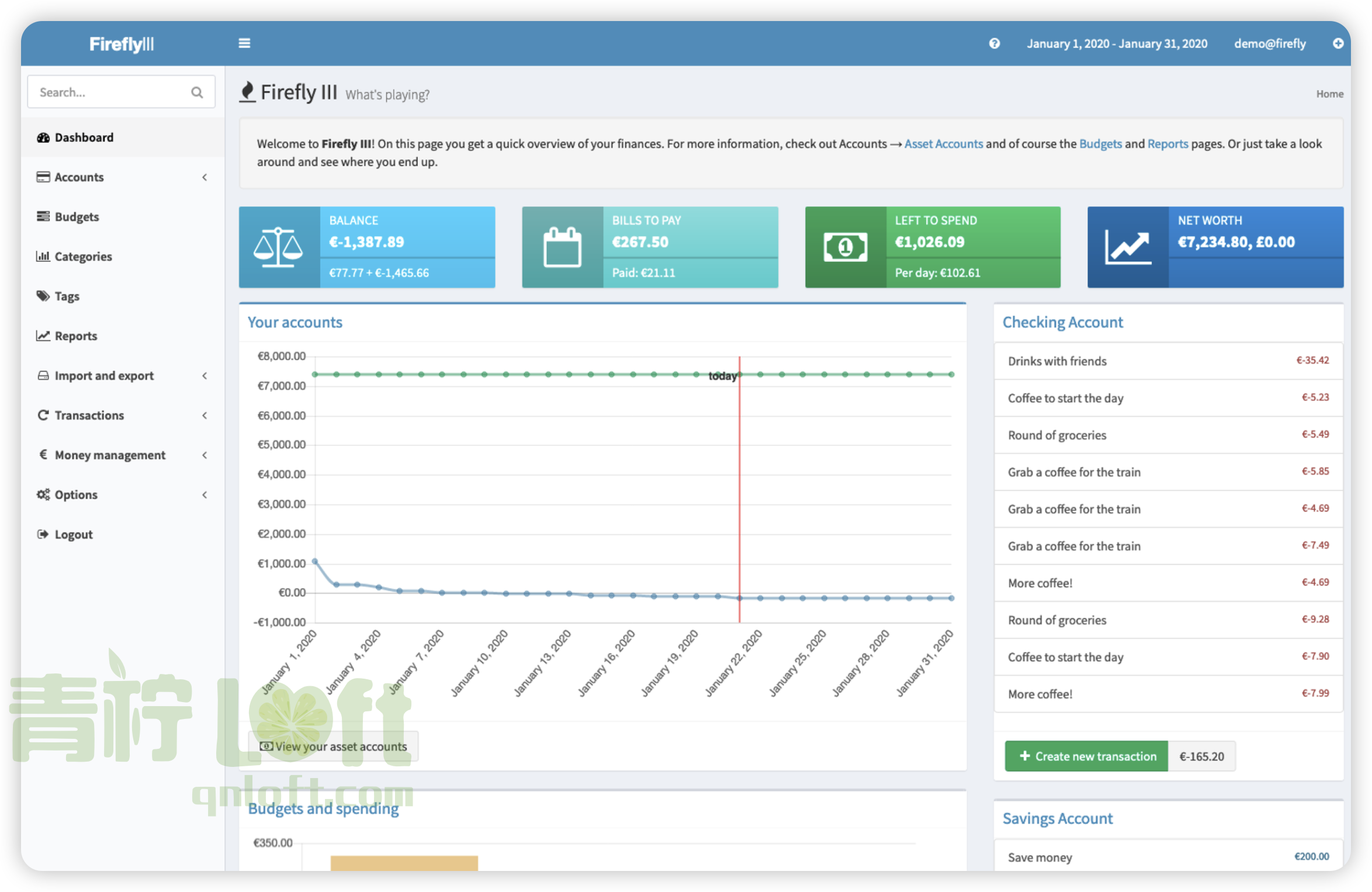This screenshot has height=892, width=1372.
Task: Click the plus icon in top bar
Action: click(1338, 43)
